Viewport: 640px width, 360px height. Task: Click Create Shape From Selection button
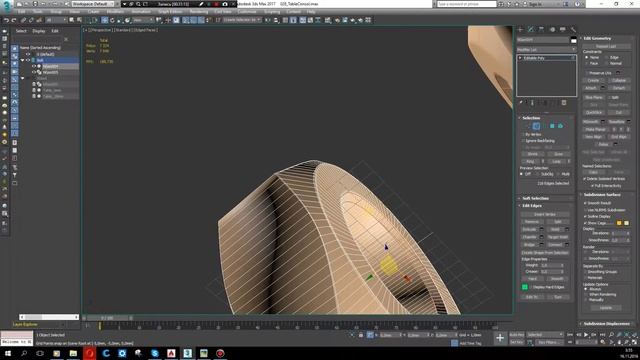pos(545,253)
